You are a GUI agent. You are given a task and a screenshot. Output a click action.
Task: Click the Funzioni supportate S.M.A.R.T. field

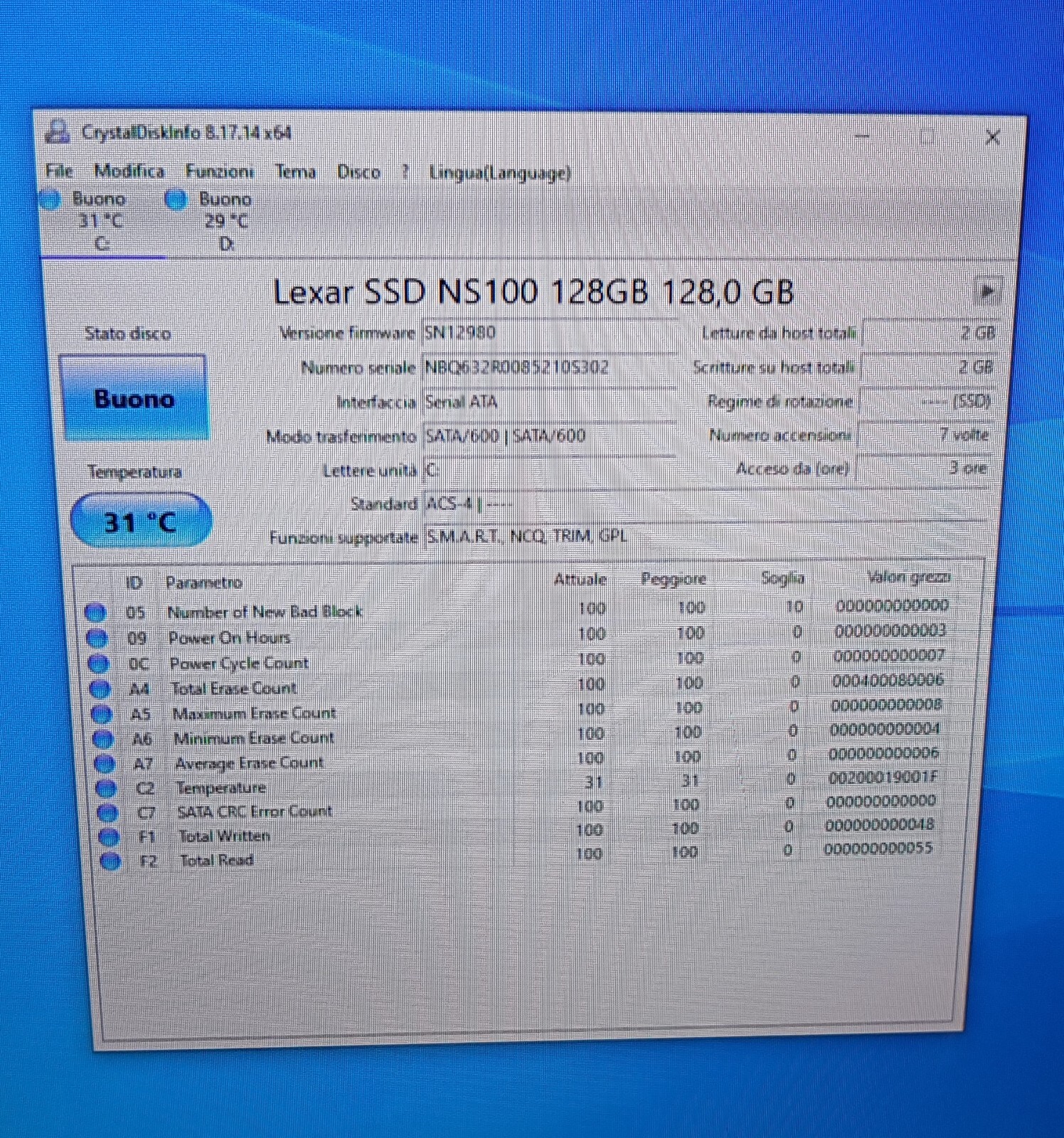(x=706, y=536)
